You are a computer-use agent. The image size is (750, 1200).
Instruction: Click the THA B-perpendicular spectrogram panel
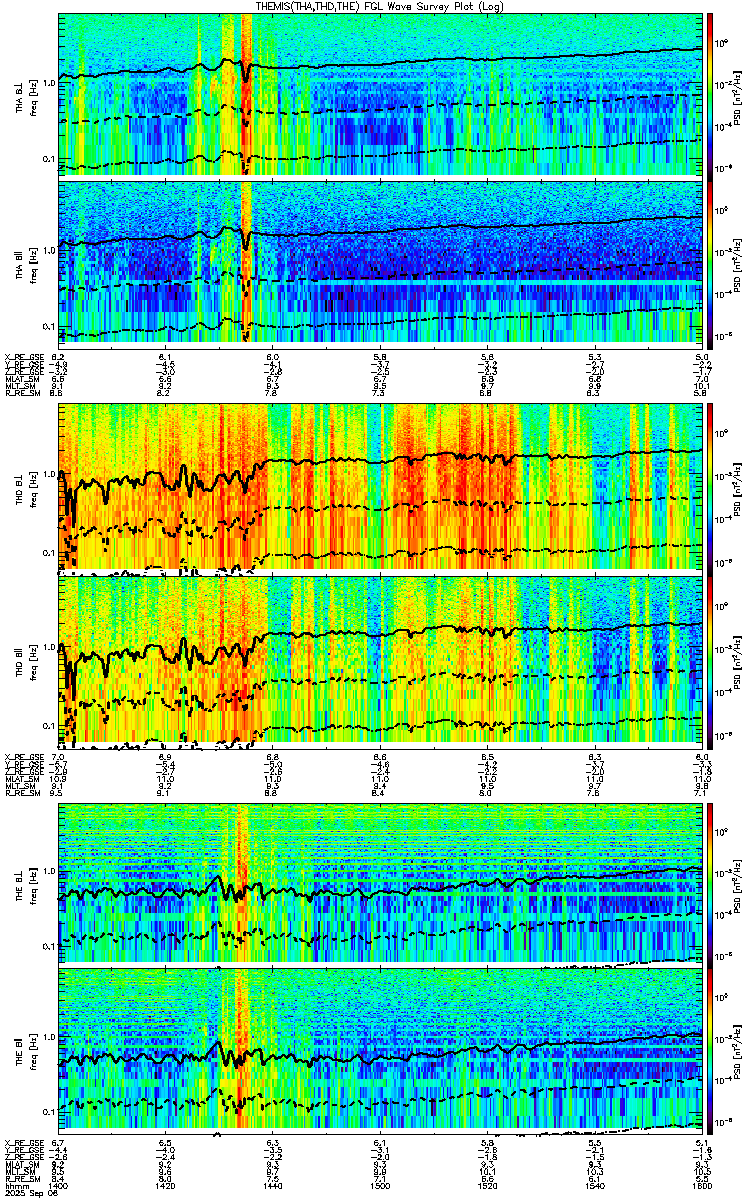(380, 95)
